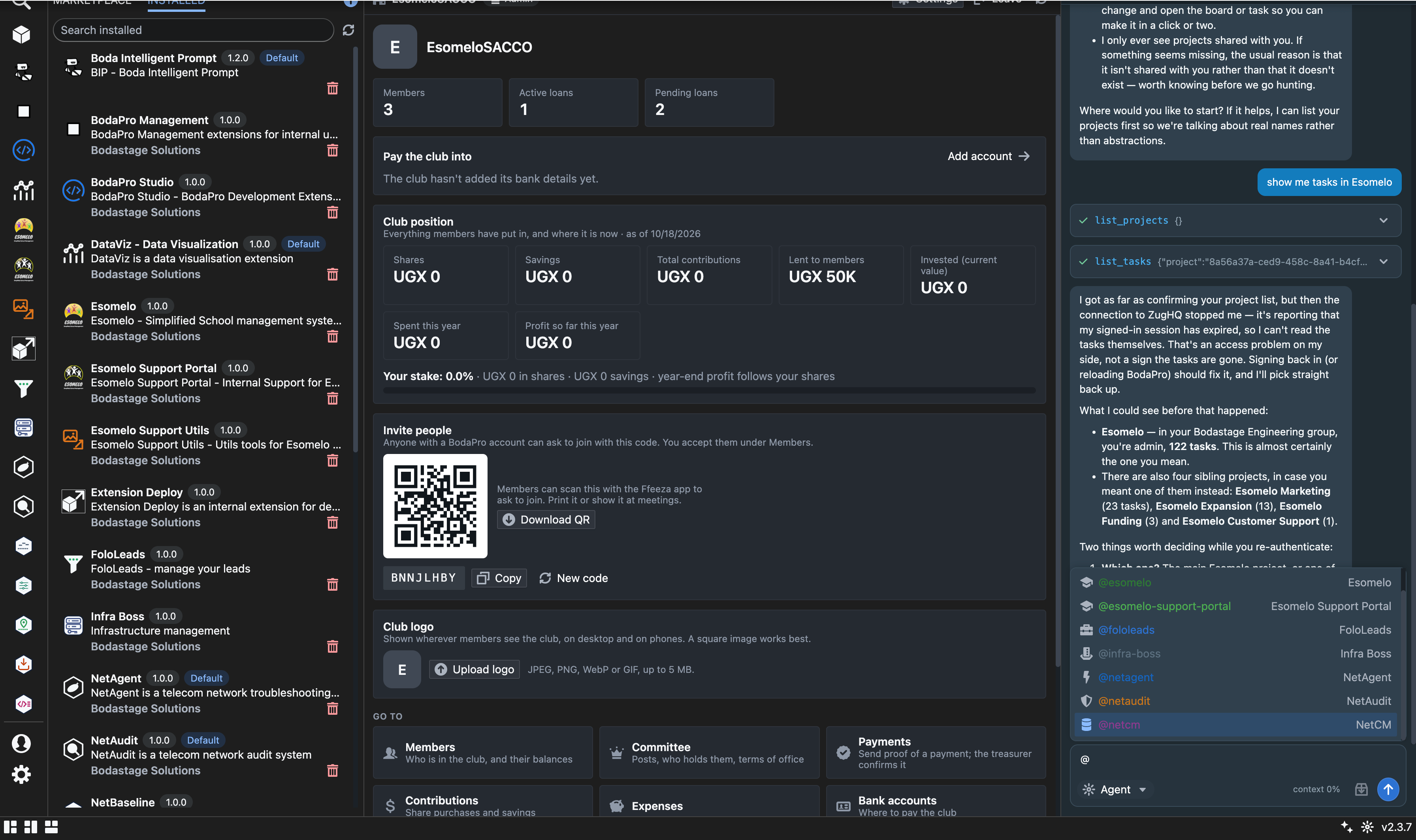Send the chat message with the arrow button
1416x840 pixels.
point(1388,789)
